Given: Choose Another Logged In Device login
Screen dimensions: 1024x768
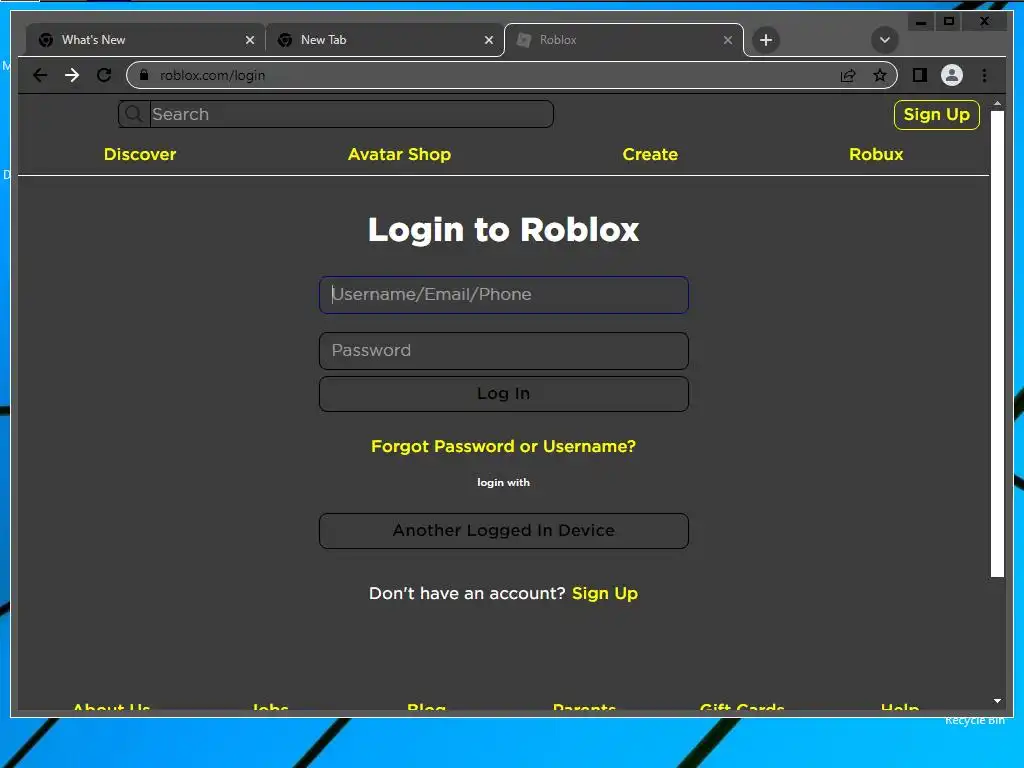Looking at the screenshot, I should (504, 531).
